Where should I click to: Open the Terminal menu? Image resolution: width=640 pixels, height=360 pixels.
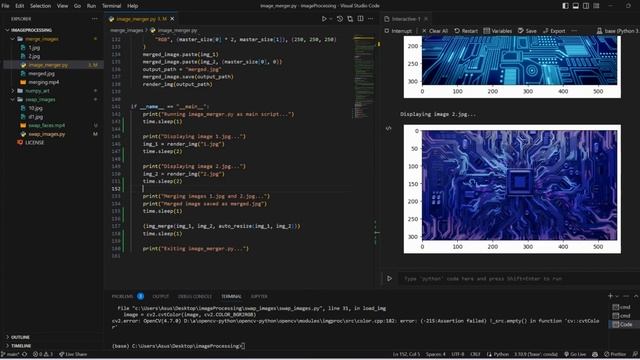pyautogui.click(x=111, y=6)
